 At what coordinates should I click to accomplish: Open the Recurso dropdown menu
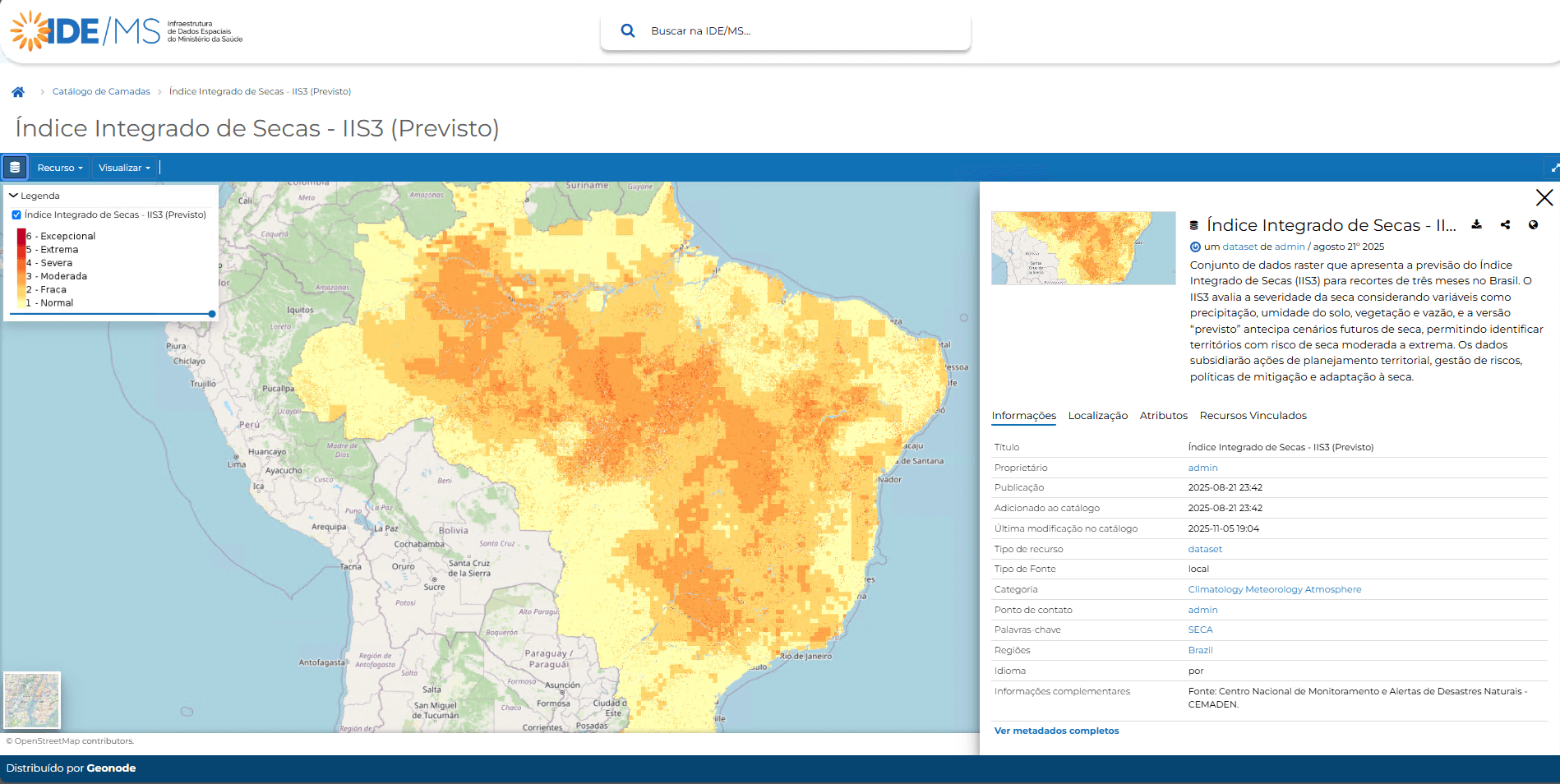coord(60,168)
